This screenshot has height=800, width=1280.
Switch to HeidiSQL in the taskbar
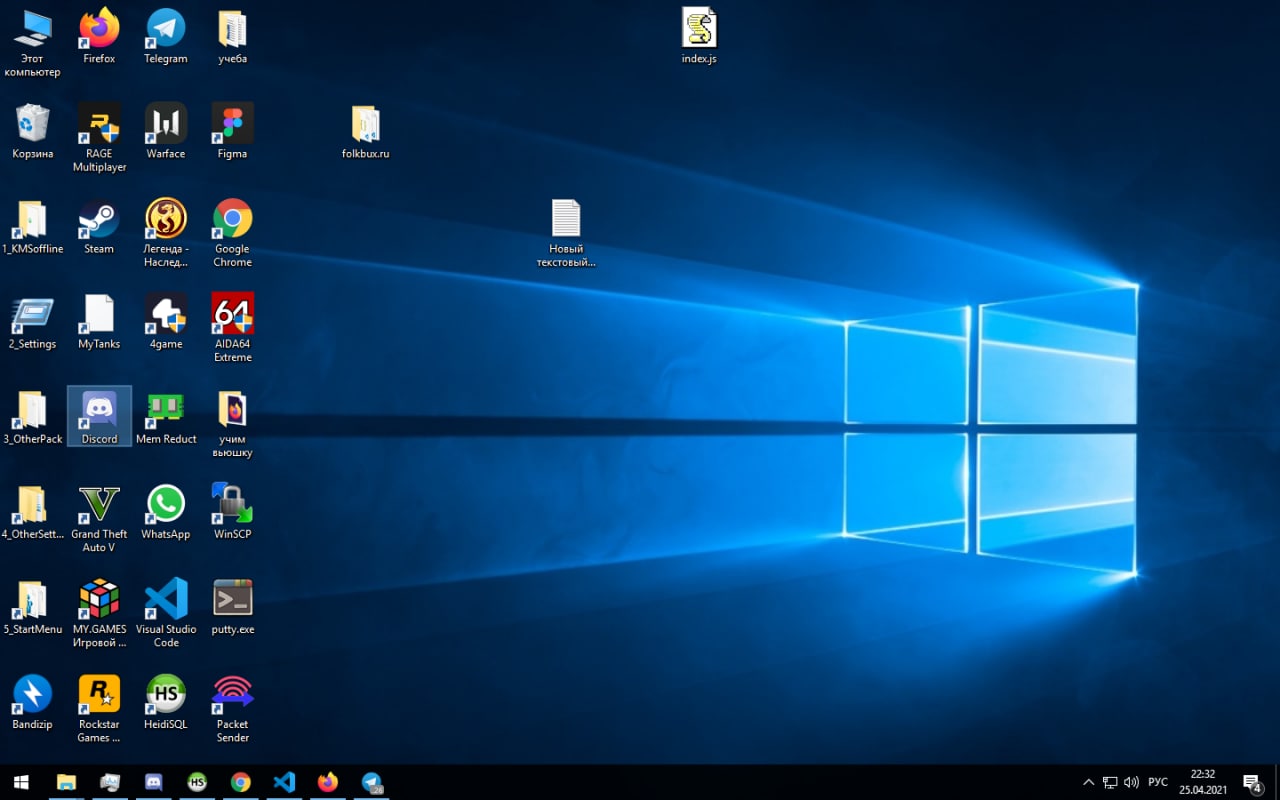[197, 782]
